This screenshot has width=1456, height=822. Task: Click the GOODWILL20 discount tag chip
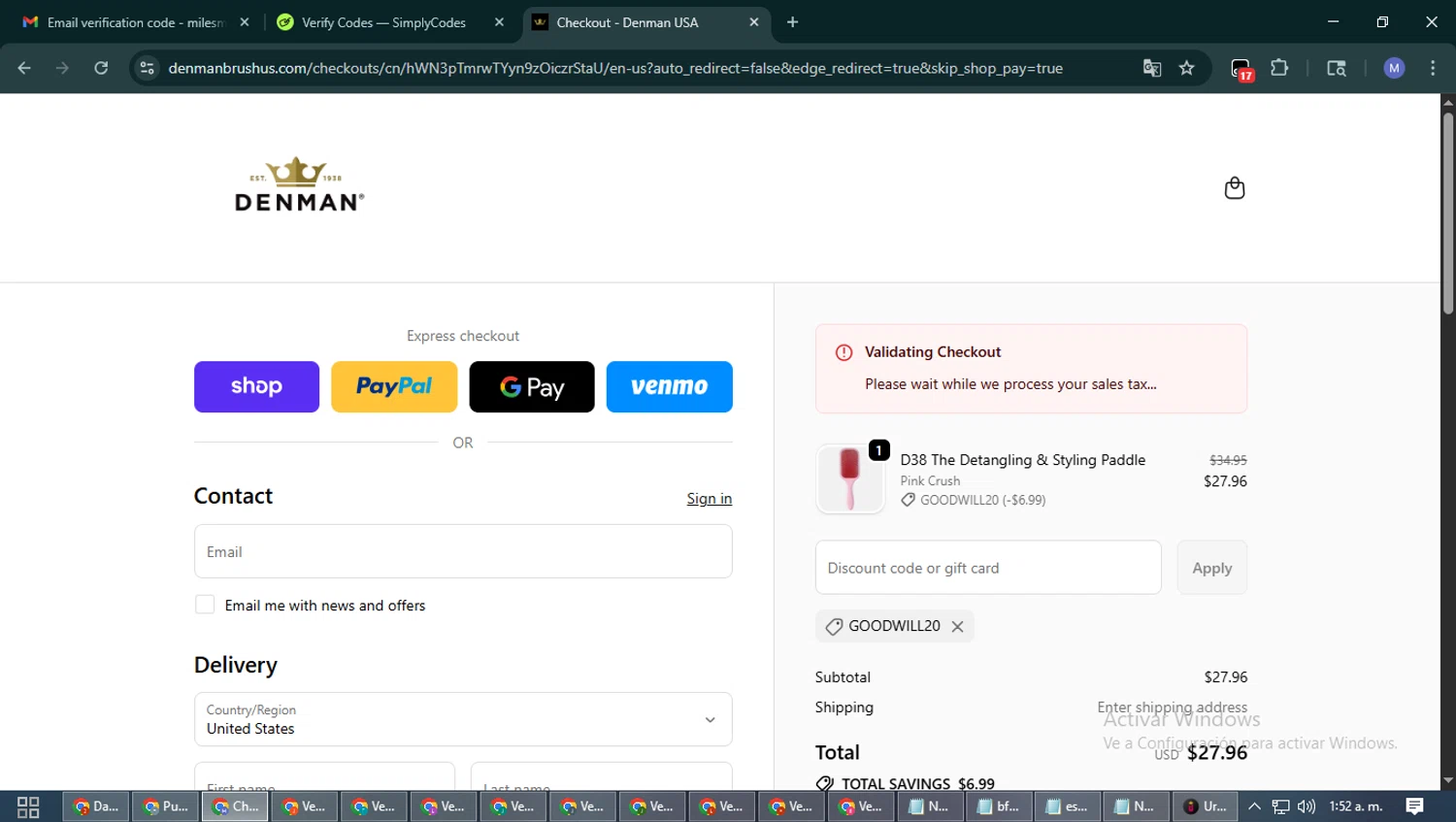point(894,626)
